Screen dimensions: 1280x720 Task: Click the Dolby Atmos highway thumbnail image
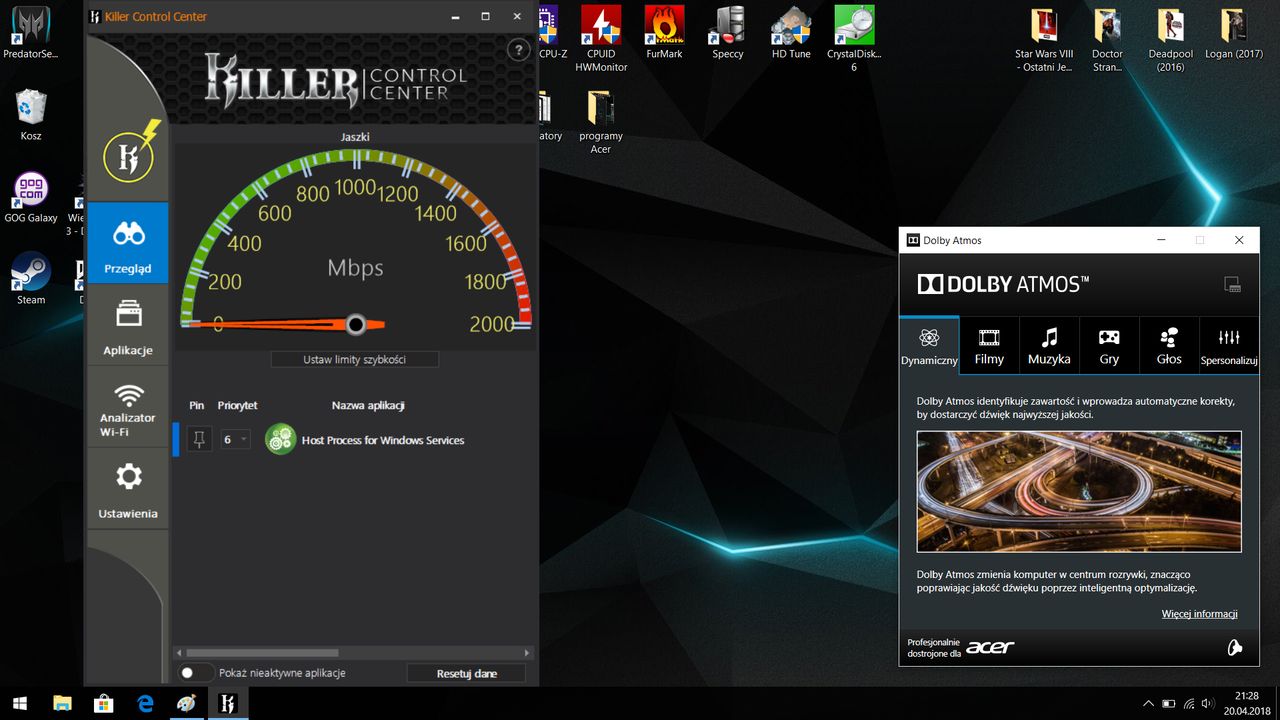point(1079,491)
